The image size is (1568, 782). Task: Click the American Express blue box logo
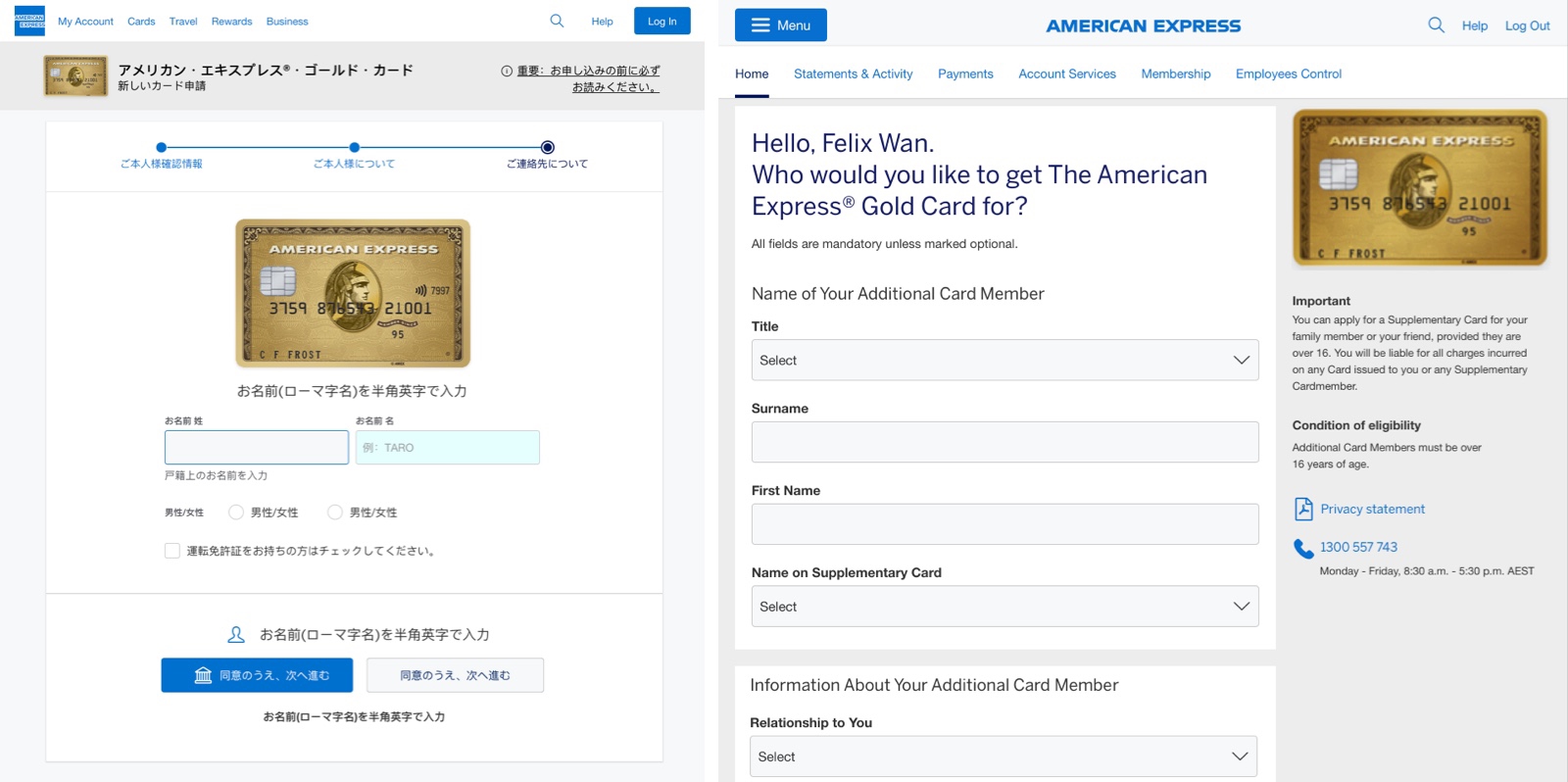click(x=29, y=21)
